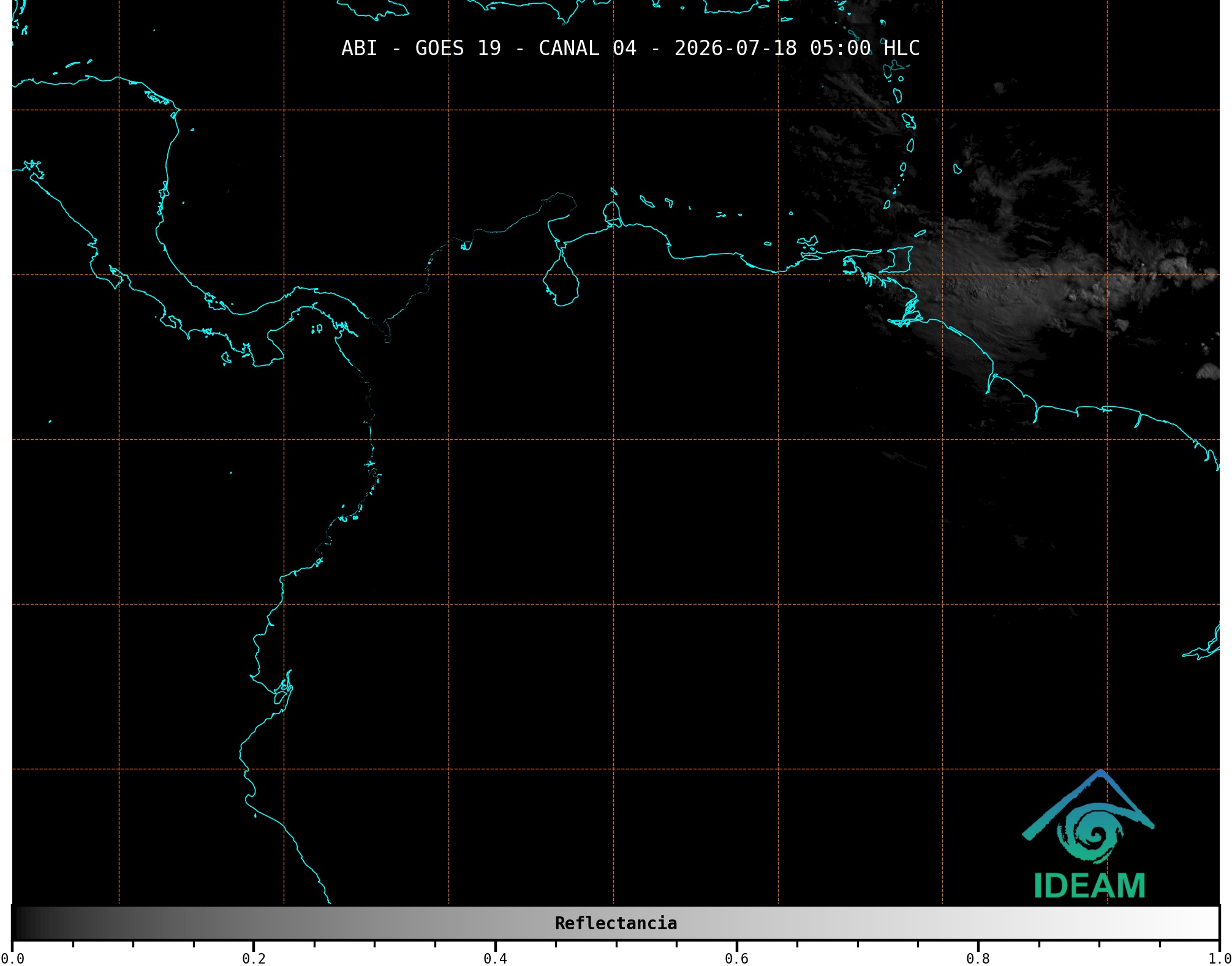The width and height of the screenshot is (1232, 966).
Task: Click the 0.0 tick label on colorbar
Action: tap(12, 959)
